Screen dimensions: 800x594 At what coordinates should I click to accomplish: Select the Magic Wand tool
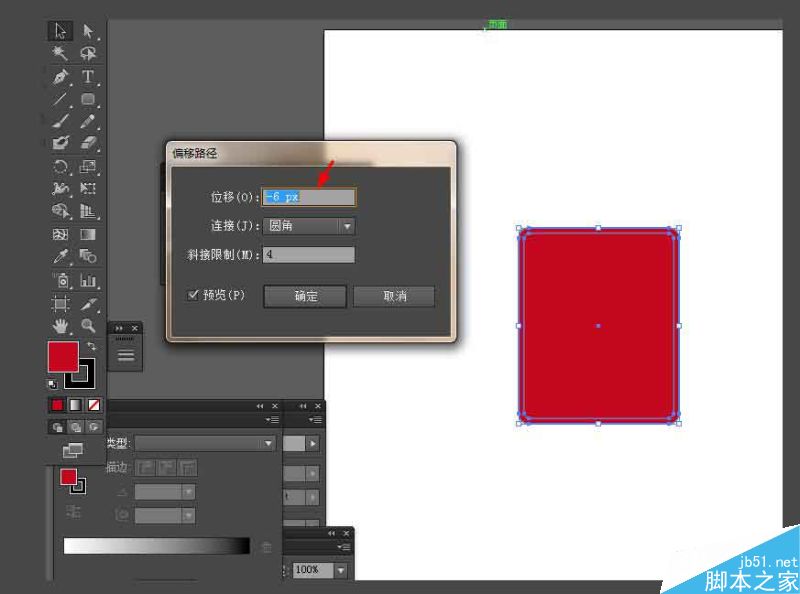[x=60, y=53]
